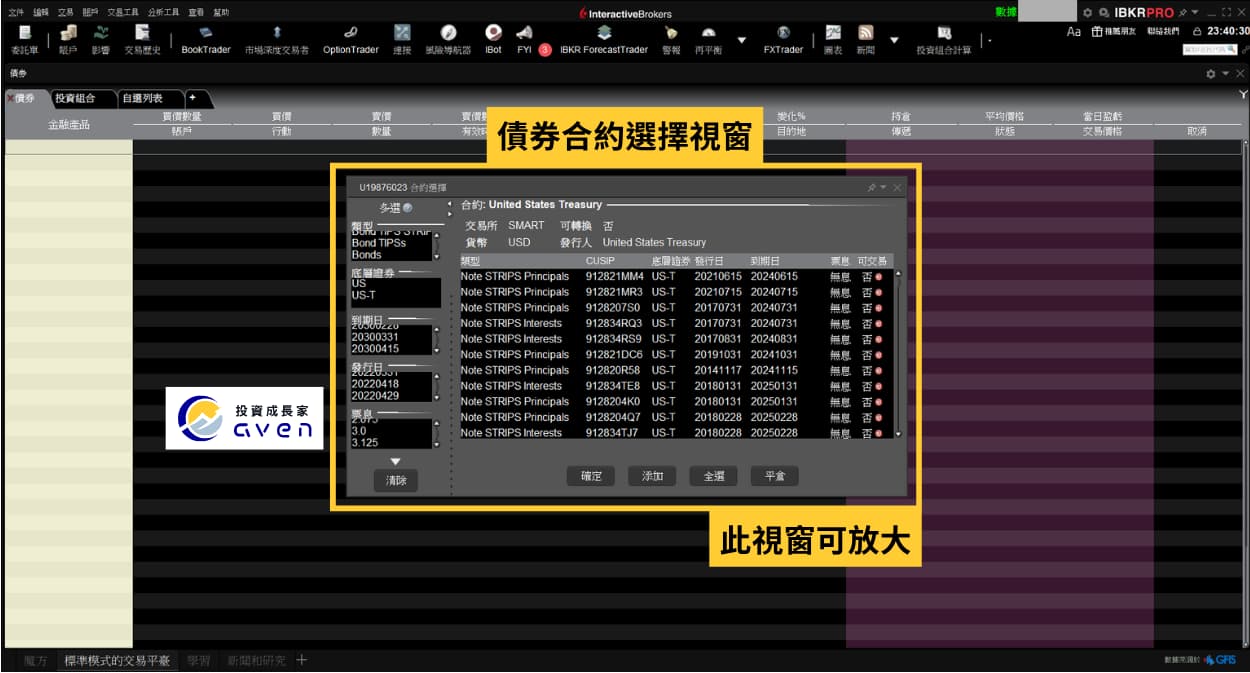Click the 平倉 close position button

pos(775,476)
